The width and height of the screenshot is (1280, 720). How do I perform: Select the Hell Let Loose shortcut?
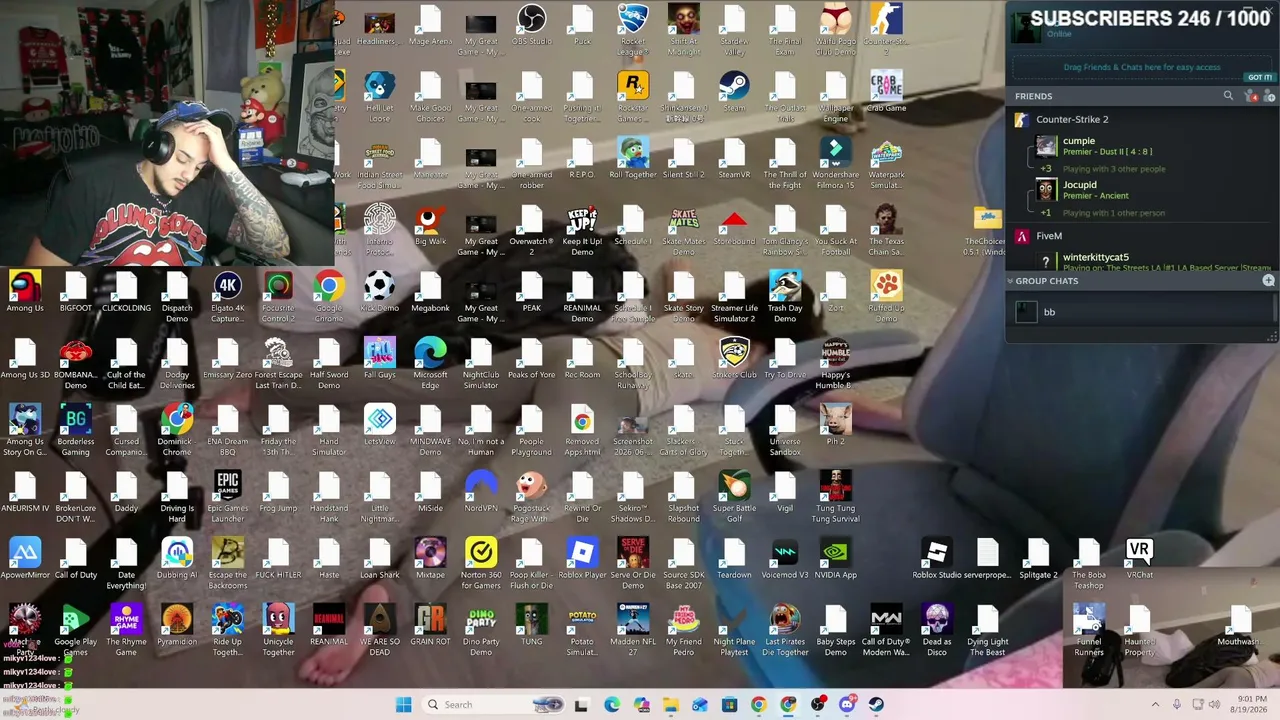[379, 97]
